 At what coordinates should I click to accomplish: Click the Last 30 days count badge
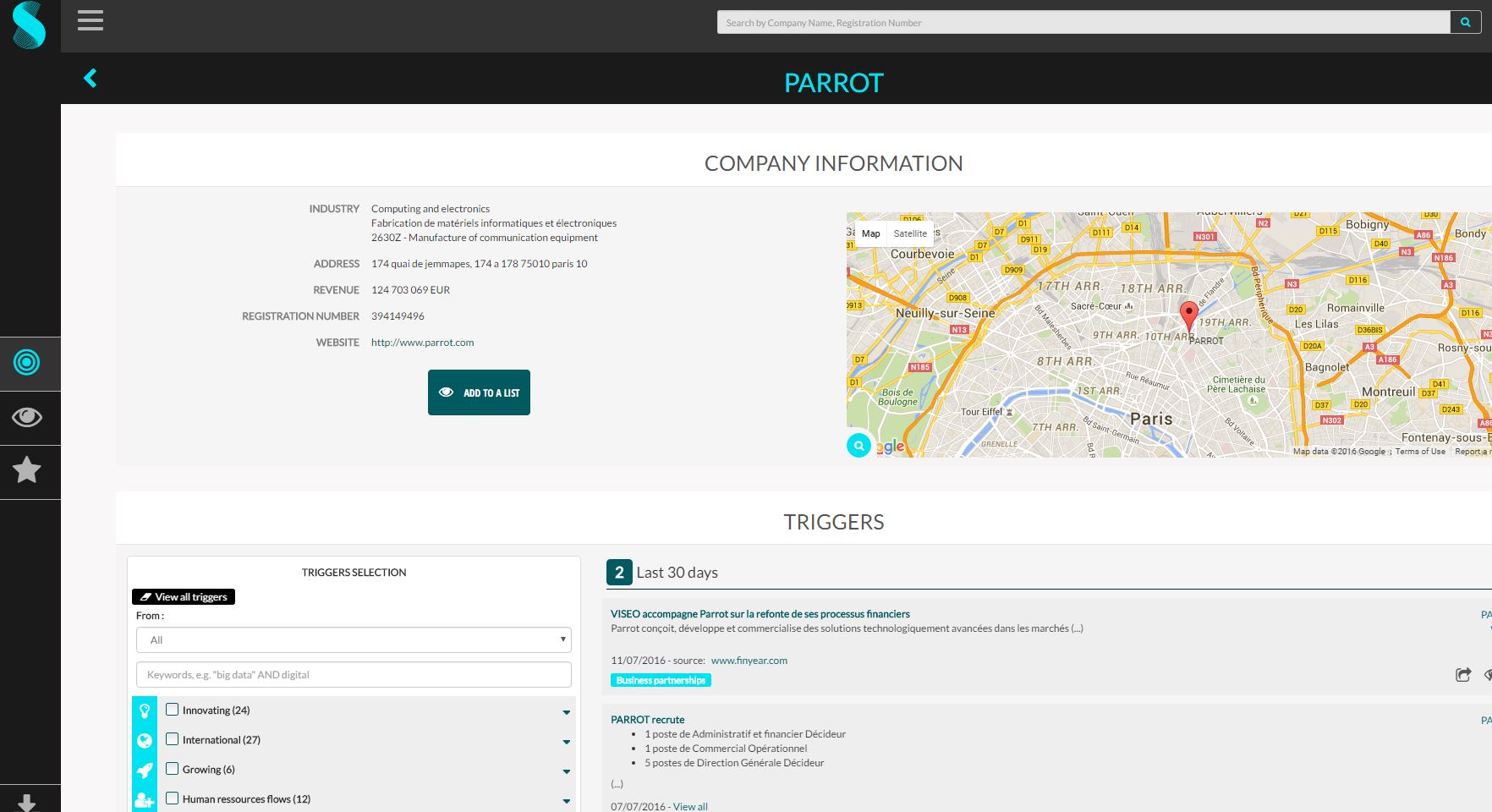click(619, 573)
